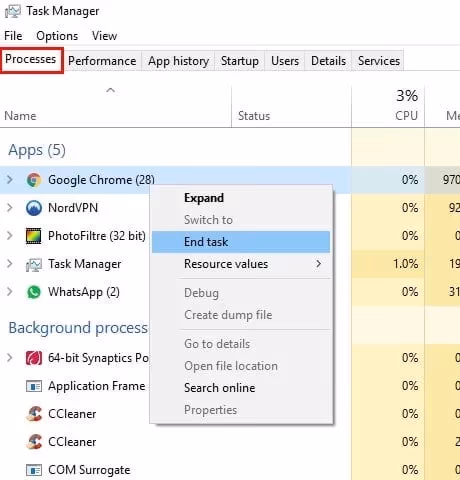Expand the PhotoFiltre process group
The width and height of the screenshot is (460, 480).
tap(10, 236)
